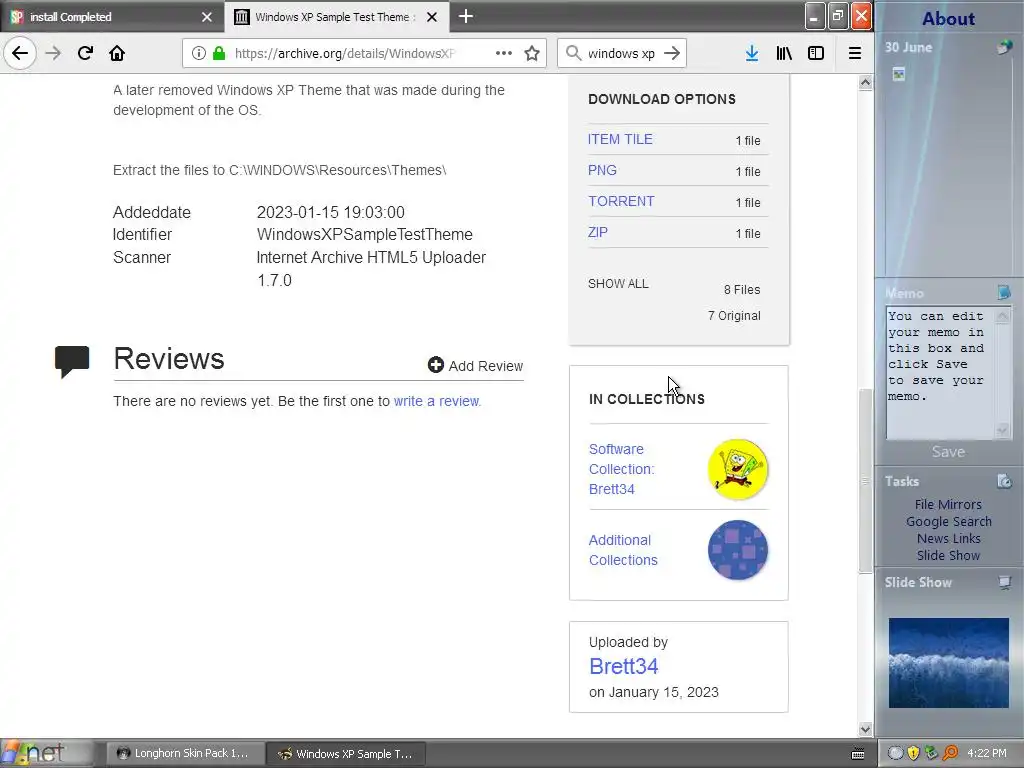Click memo box scroll up arrow
1024x768 pixels.
click(1002, 316)
